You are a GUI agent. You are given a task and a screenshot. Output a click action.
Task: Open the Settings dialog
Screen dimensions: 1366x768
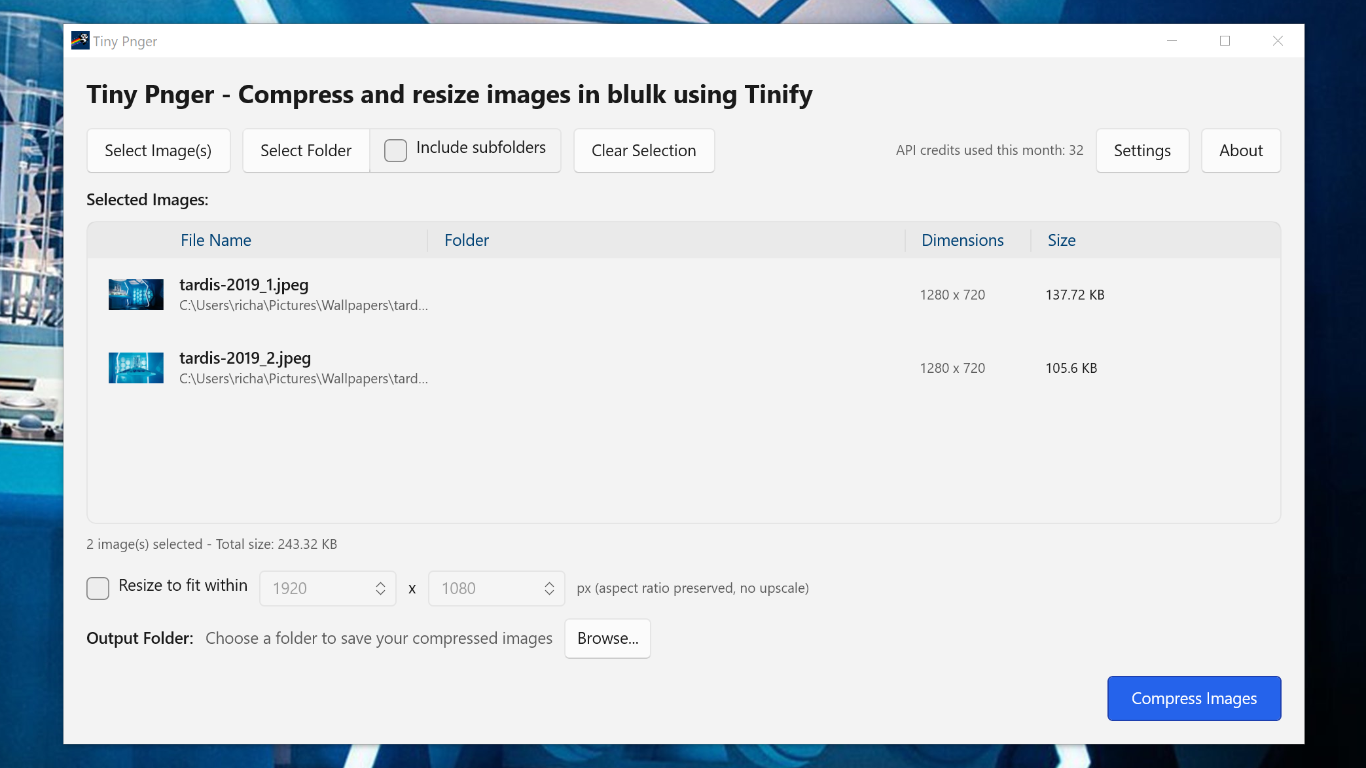tap(1142, 151)
